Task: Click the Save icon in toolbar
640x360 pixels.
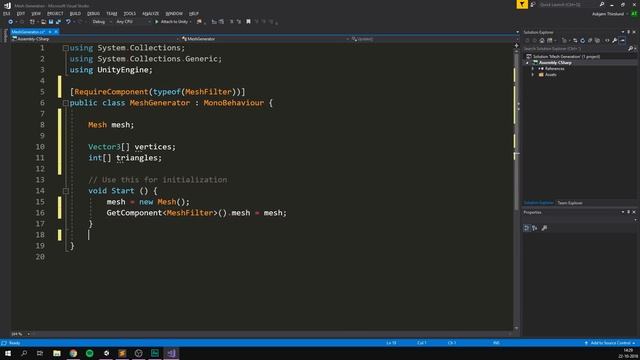Action: pyautogui.click(x=51, y=22)
